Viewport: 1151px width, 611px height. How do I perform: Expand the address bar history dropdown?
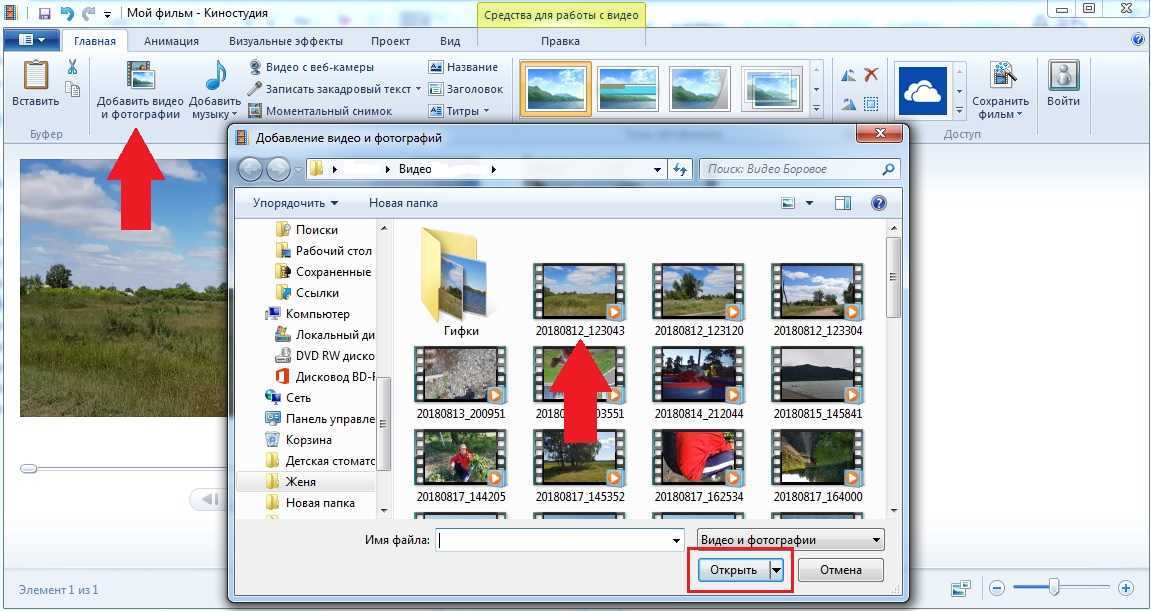point(658,170)
